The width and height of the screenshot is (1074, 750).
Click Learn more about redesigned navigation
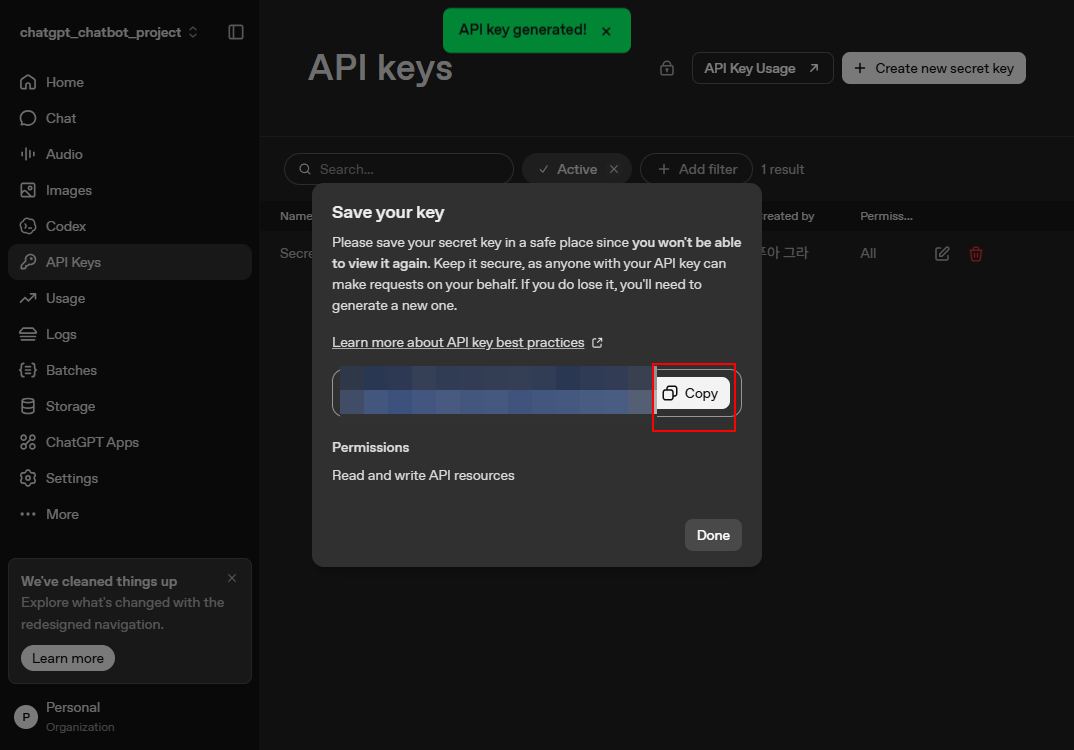click(68, 658)
